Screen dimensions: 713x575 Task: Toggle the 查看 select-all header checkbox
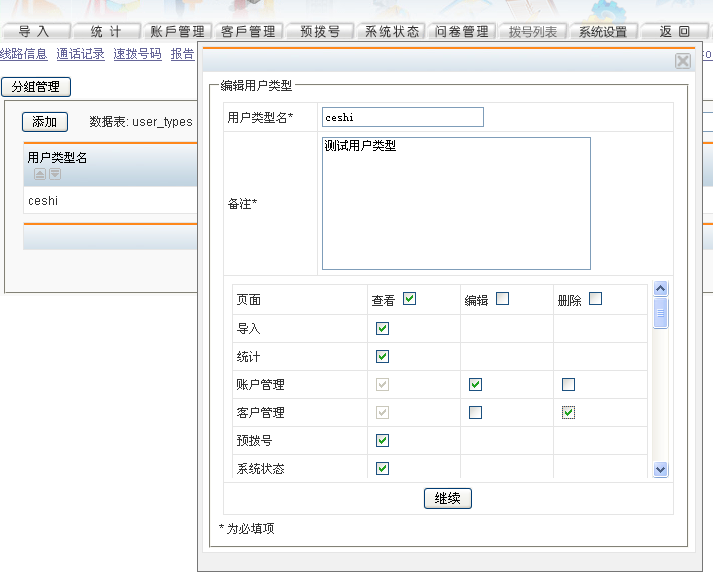(409, 298)
